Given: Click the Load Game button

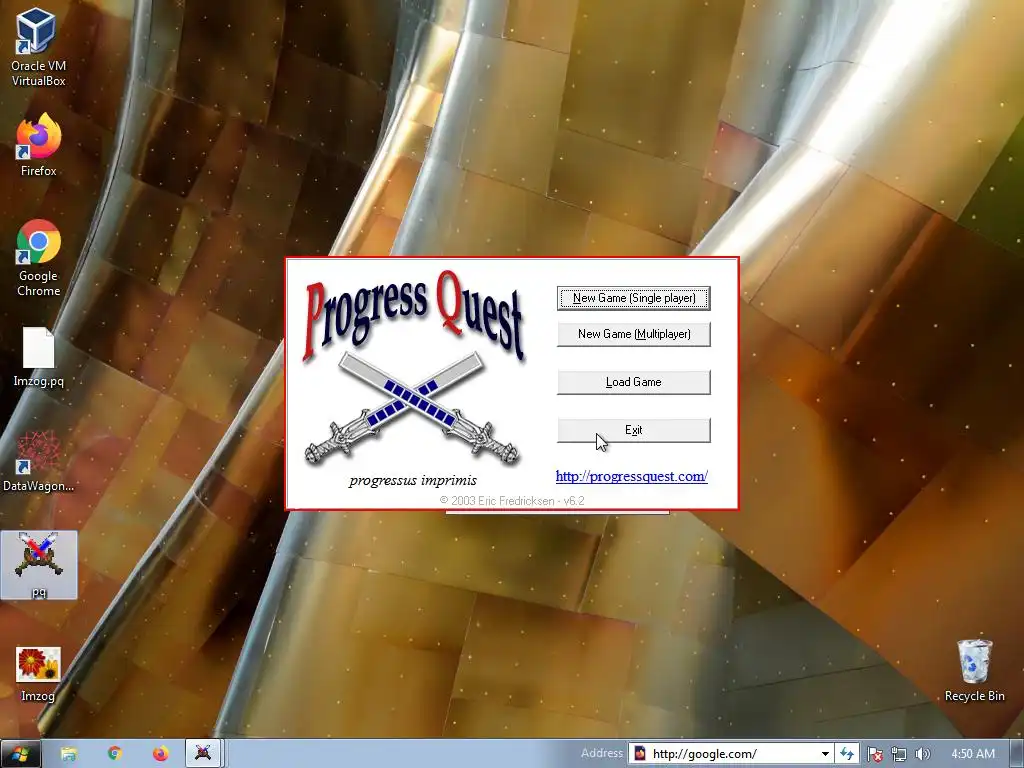Looking at the screenshot, I should click(x=633, y=382).
